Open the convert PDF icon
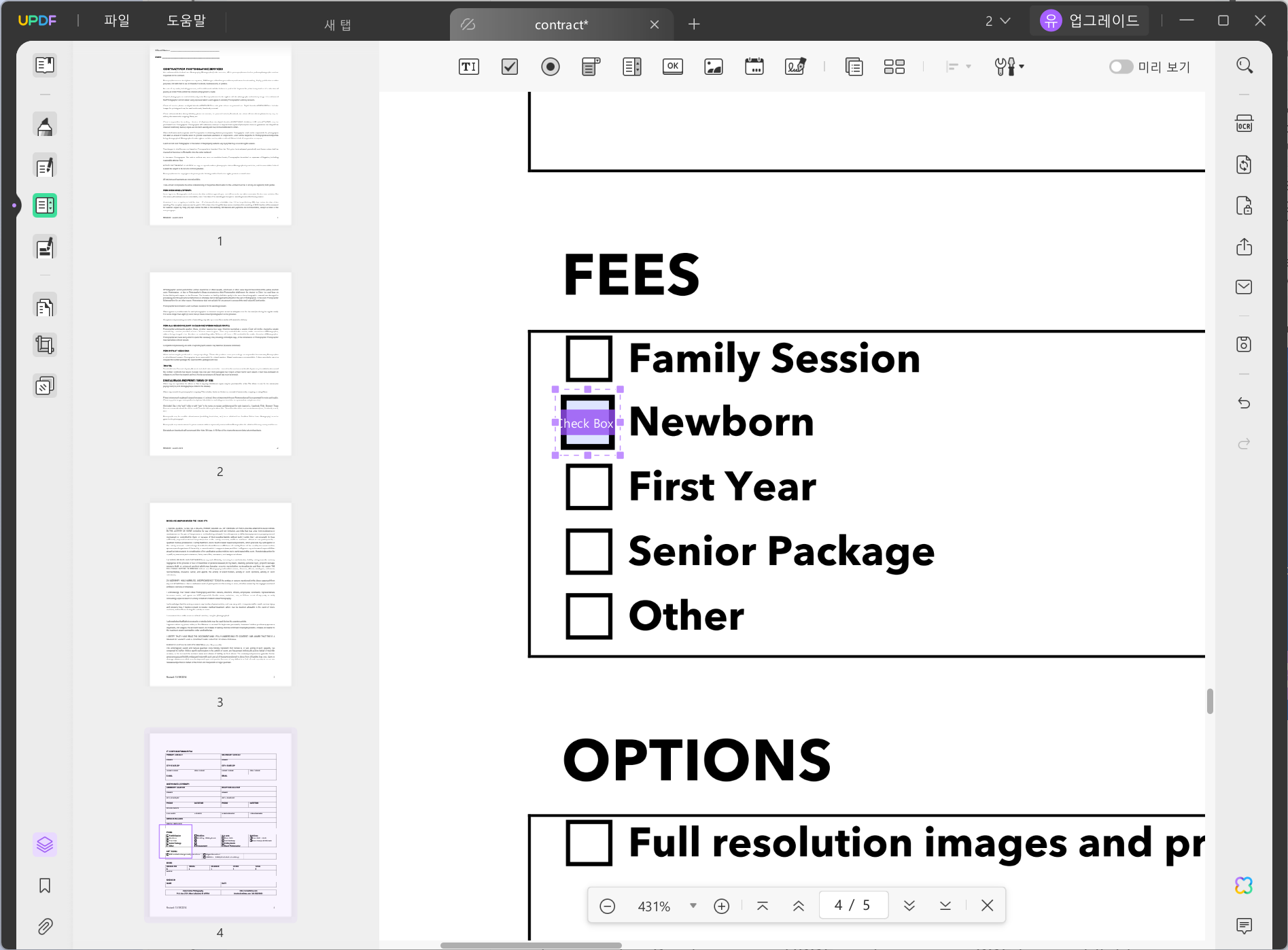The height and width of the screenshot is (950, 1288). tap(1245, 165)
